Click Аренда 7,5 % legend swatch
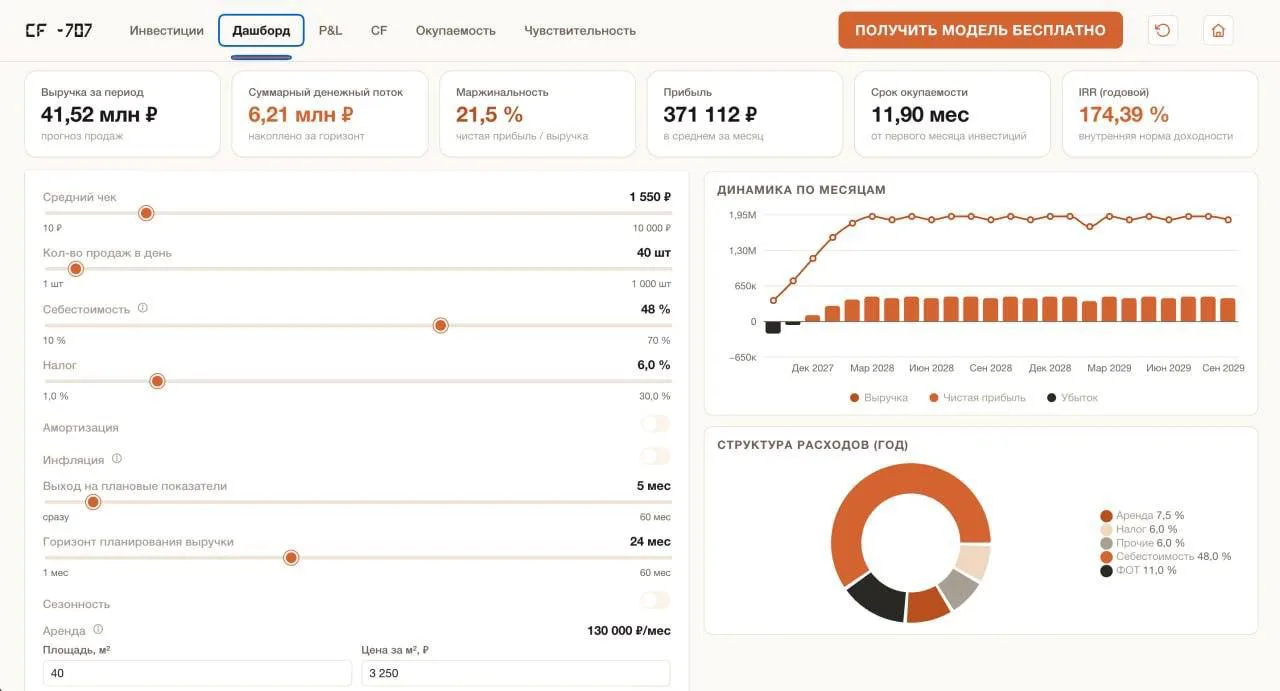Viewport: 1280px width, 691px height. pyautogui.click(x=1106, y=516)
